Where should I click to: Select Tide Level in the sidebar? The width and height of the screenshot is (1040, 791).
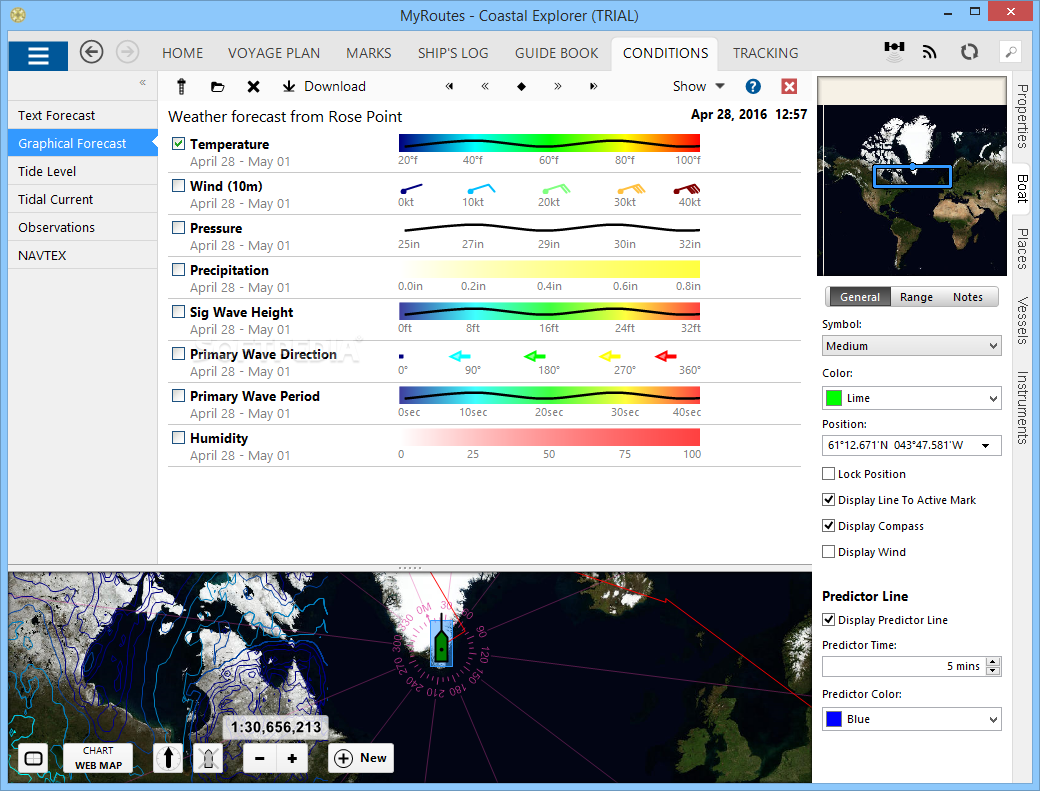pos(47,172)
